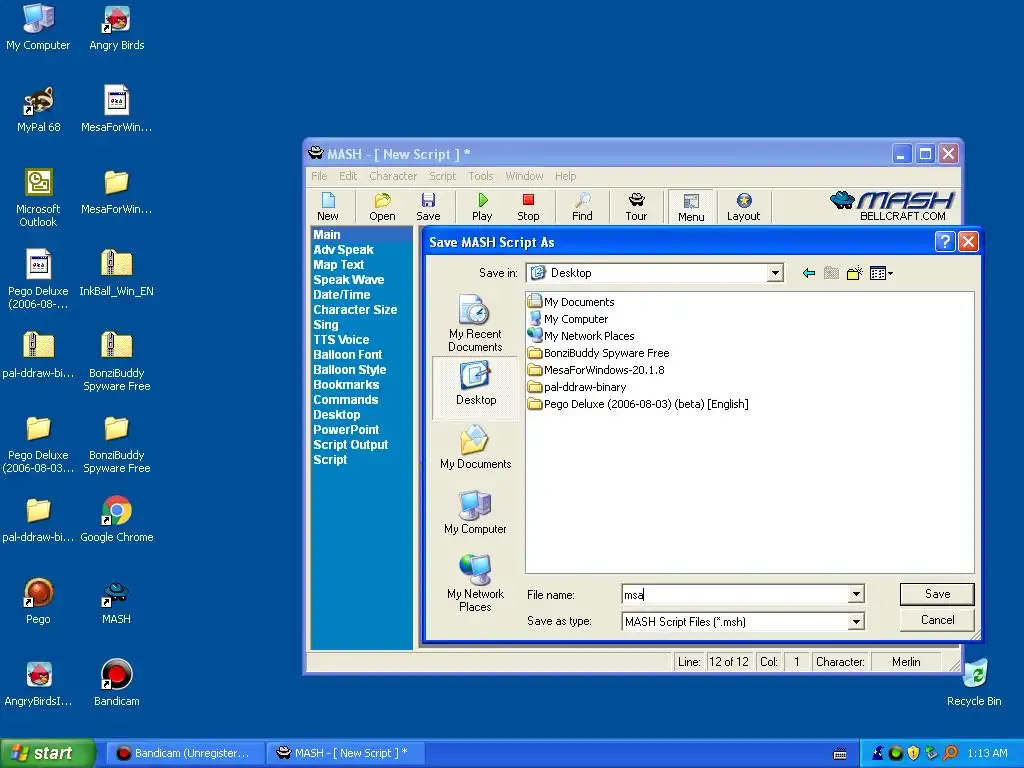
Task: Select Speak Wave in MASH sidebar
Action: 349,280
